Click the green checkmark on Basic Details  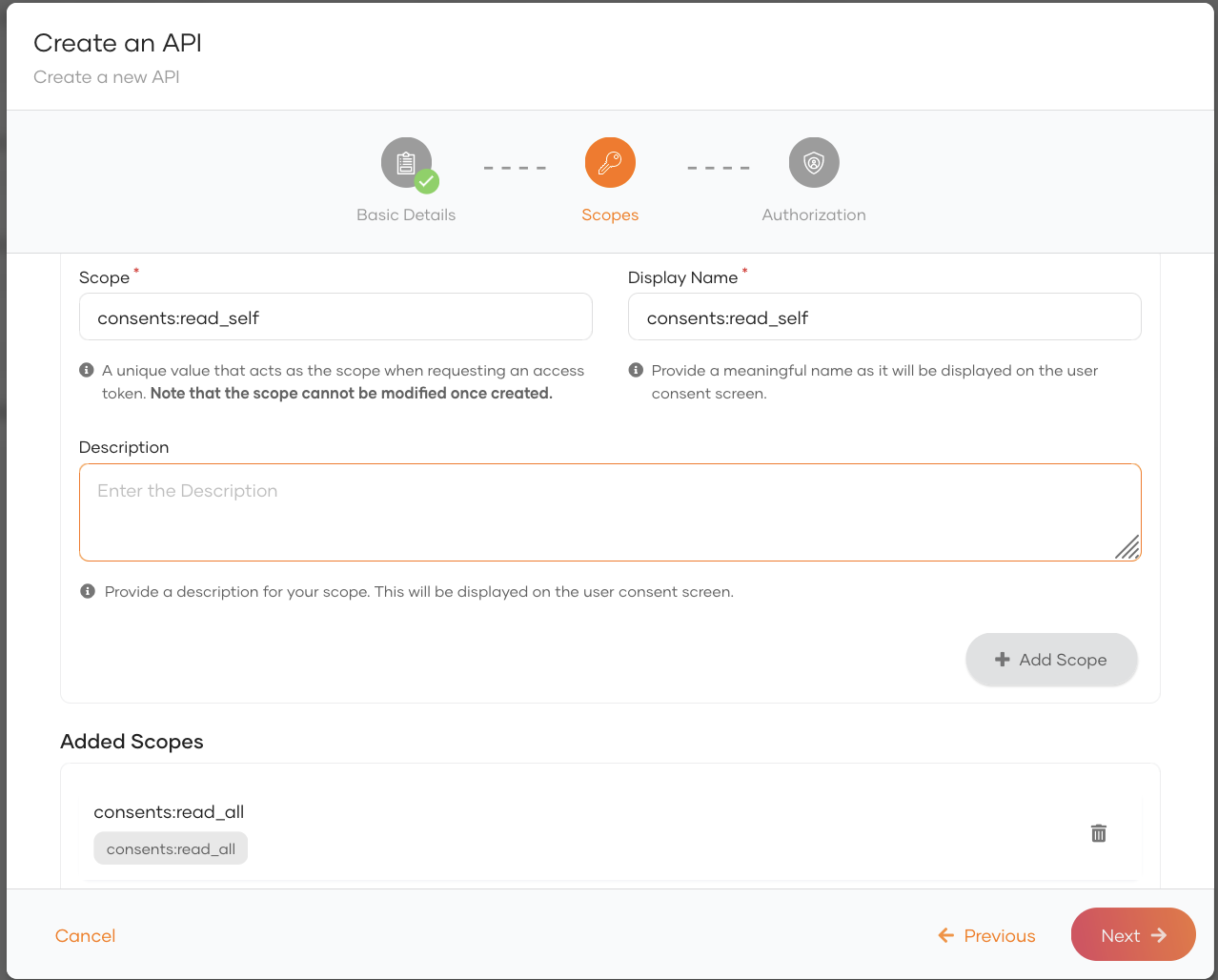click(427, 181)
